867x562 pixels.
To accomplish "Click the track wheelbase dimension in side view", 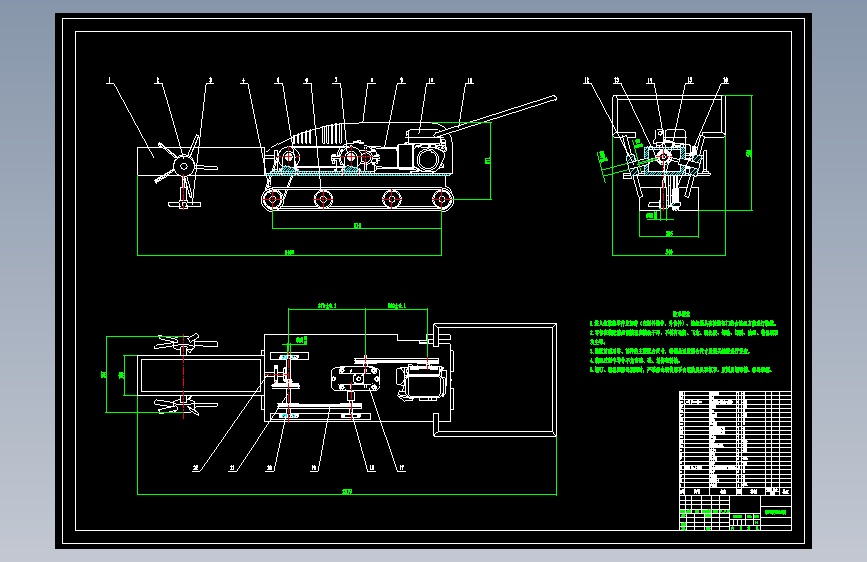I will tap(357, 226).
